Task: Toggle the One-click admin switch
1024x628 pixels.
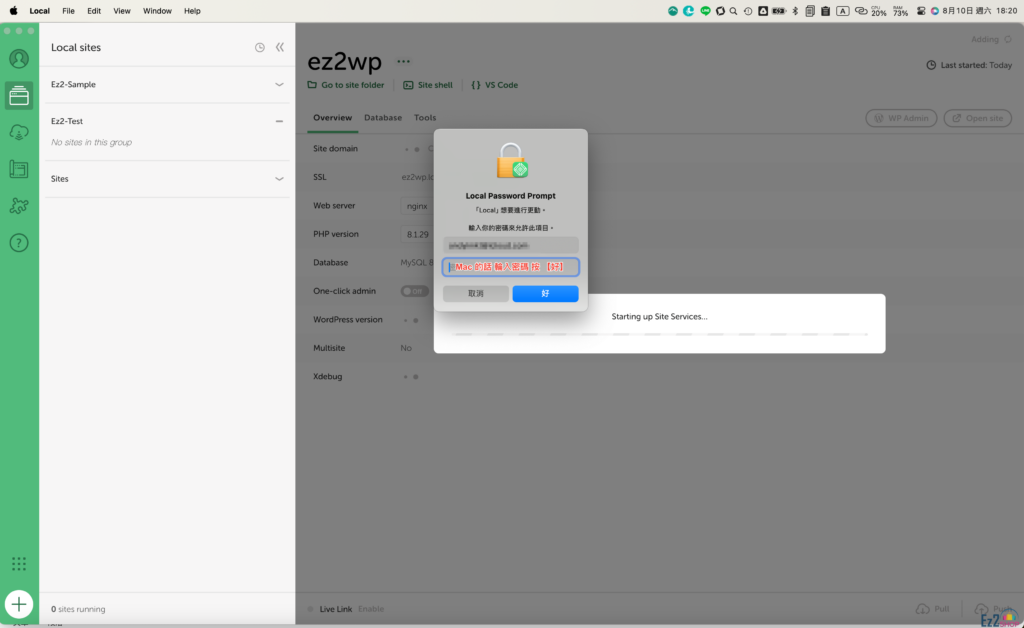Action: [x=414, y=291]
